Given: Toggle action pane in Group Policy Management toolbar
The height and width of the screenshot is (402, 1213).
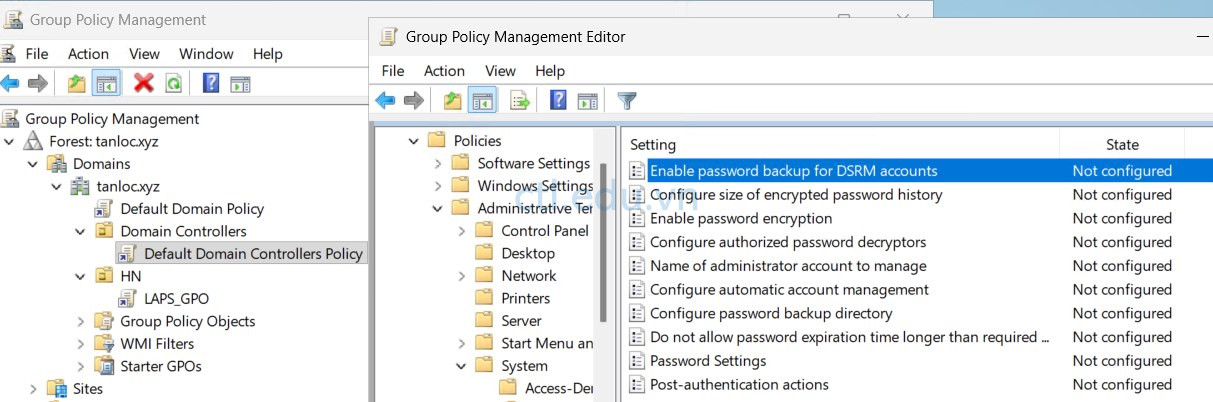Looking at the screenshot, I should click(x=239, y=83).
